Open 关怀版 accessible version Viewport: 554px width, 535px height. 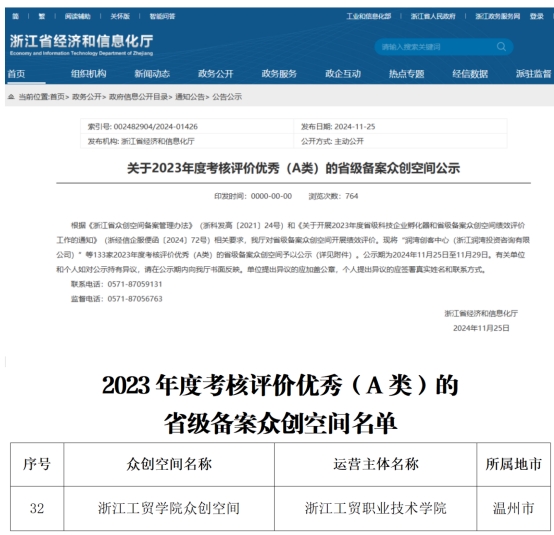[120, 16]
